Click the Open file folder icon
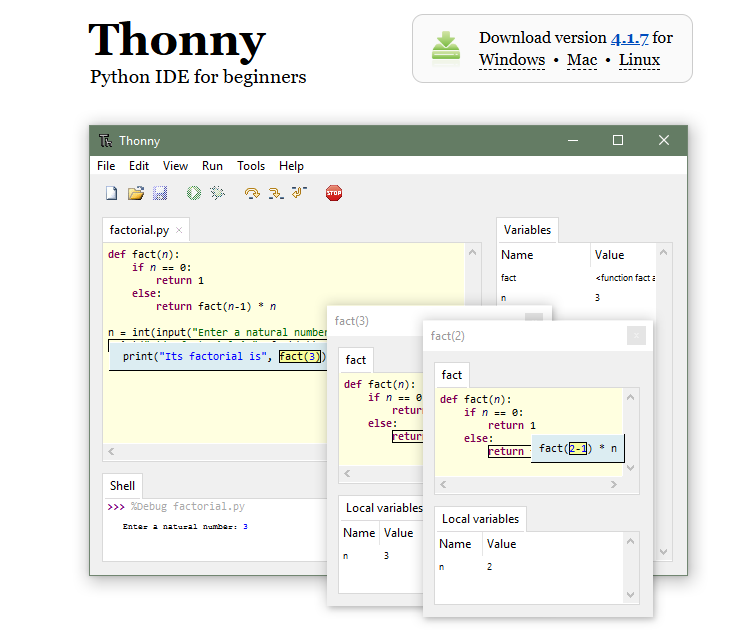 136,193
